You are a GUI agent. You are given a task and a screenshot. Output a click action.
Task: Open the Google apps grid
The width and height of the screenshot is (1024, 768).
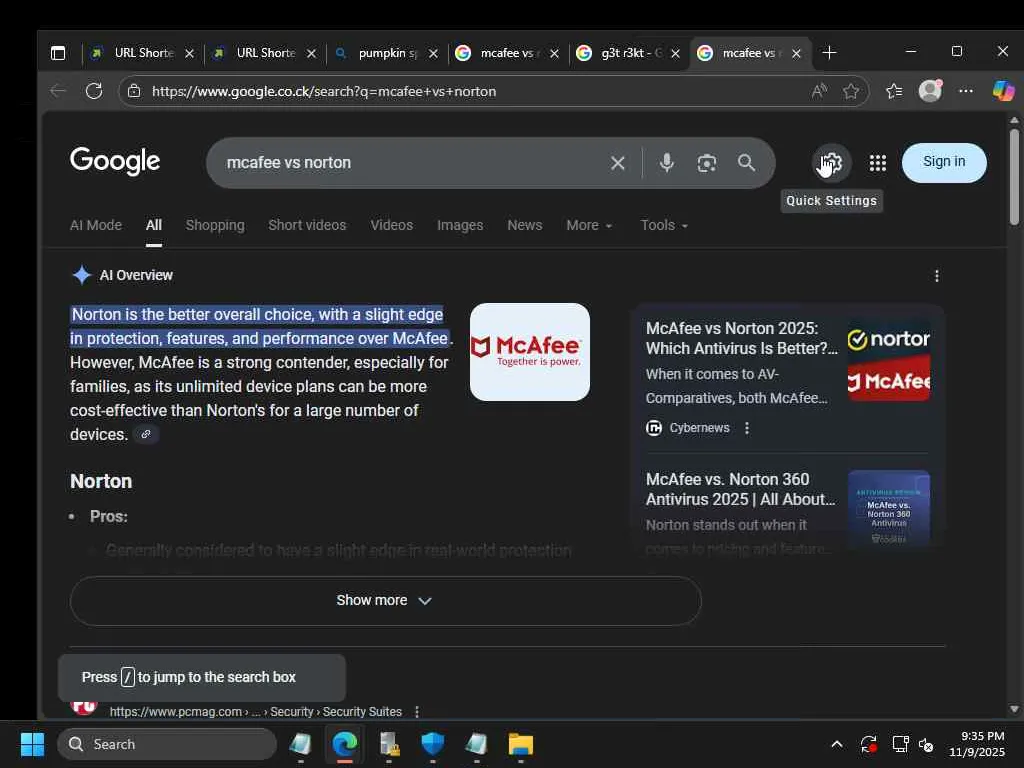click(x=878, y=163)
